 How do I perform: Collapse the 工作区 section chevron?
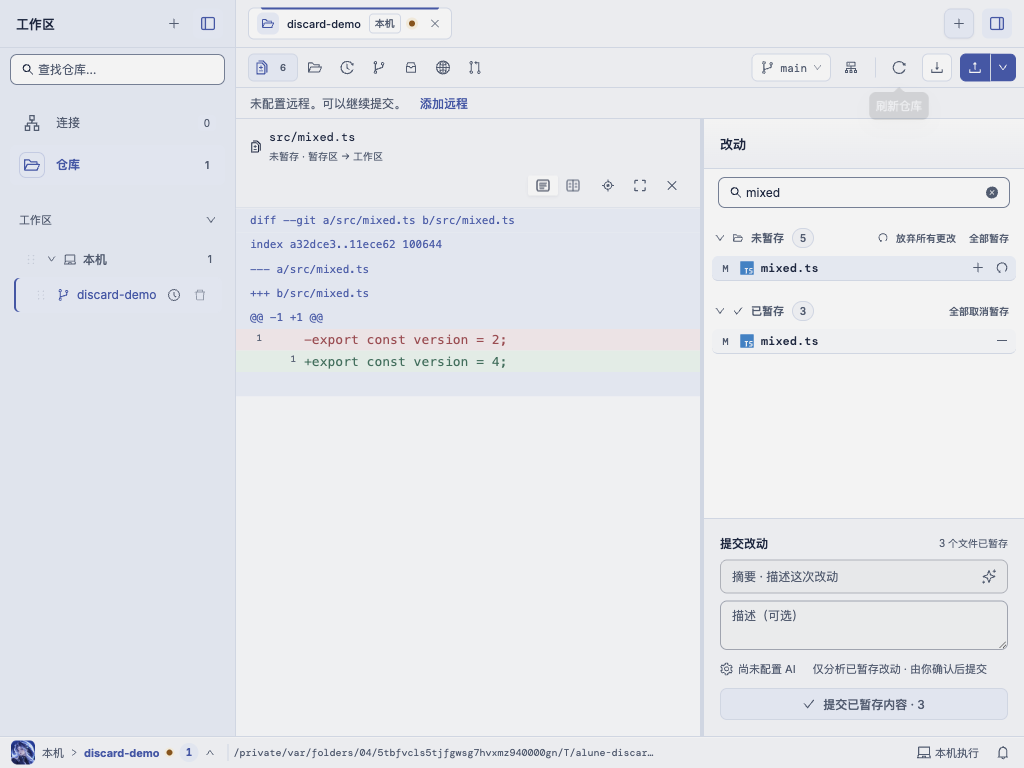coord(210,220)
